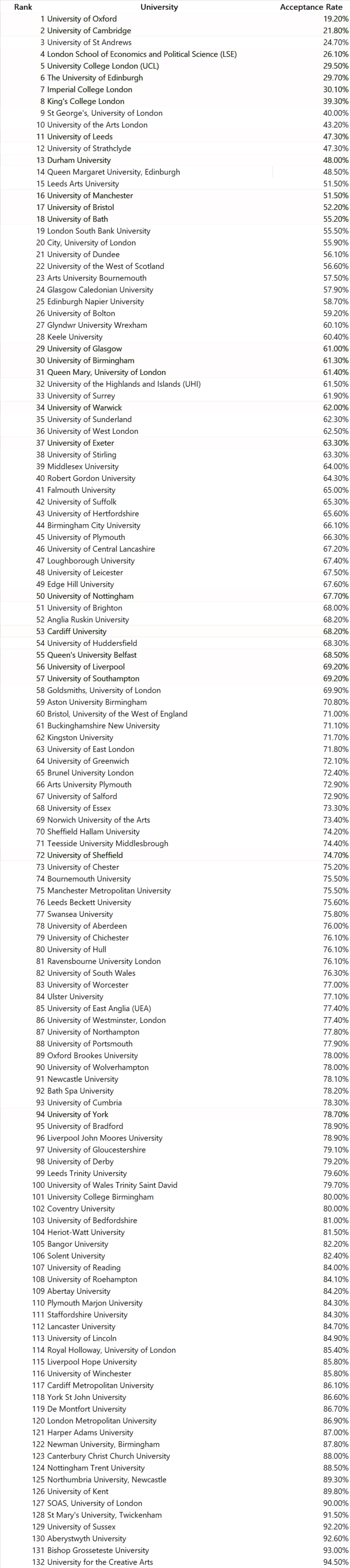350x1568 pixels.
Task: Click Imperial College London cell
Action: 89,89
